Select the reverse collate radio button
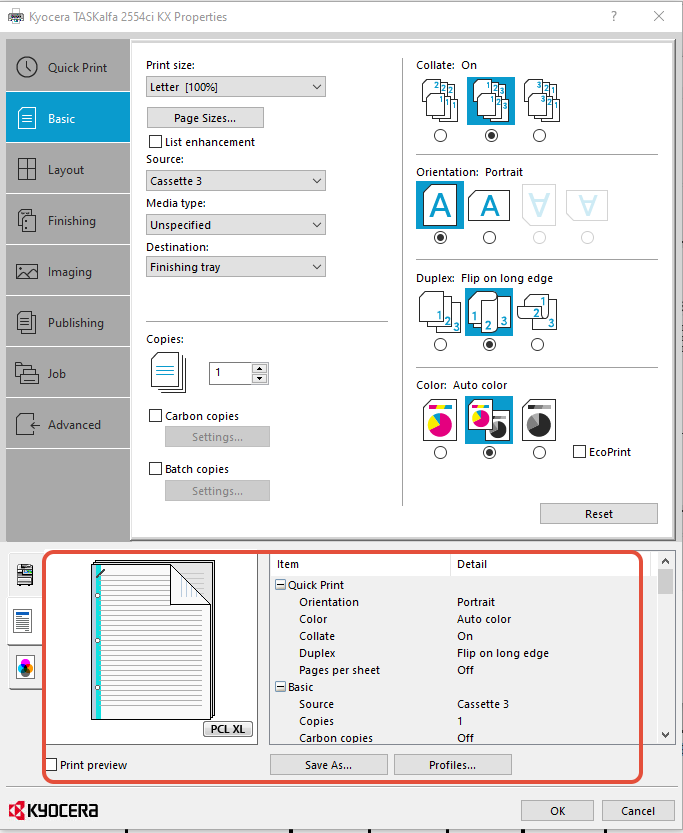Viewport: 683px width, 833px height. click(539, 135)
